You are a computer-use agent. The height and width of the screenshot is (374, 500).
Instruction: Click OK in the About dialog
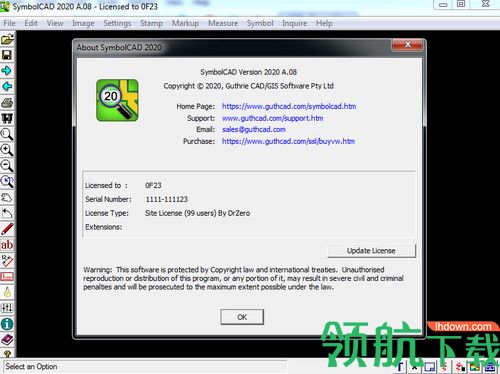tap(242, 317)
